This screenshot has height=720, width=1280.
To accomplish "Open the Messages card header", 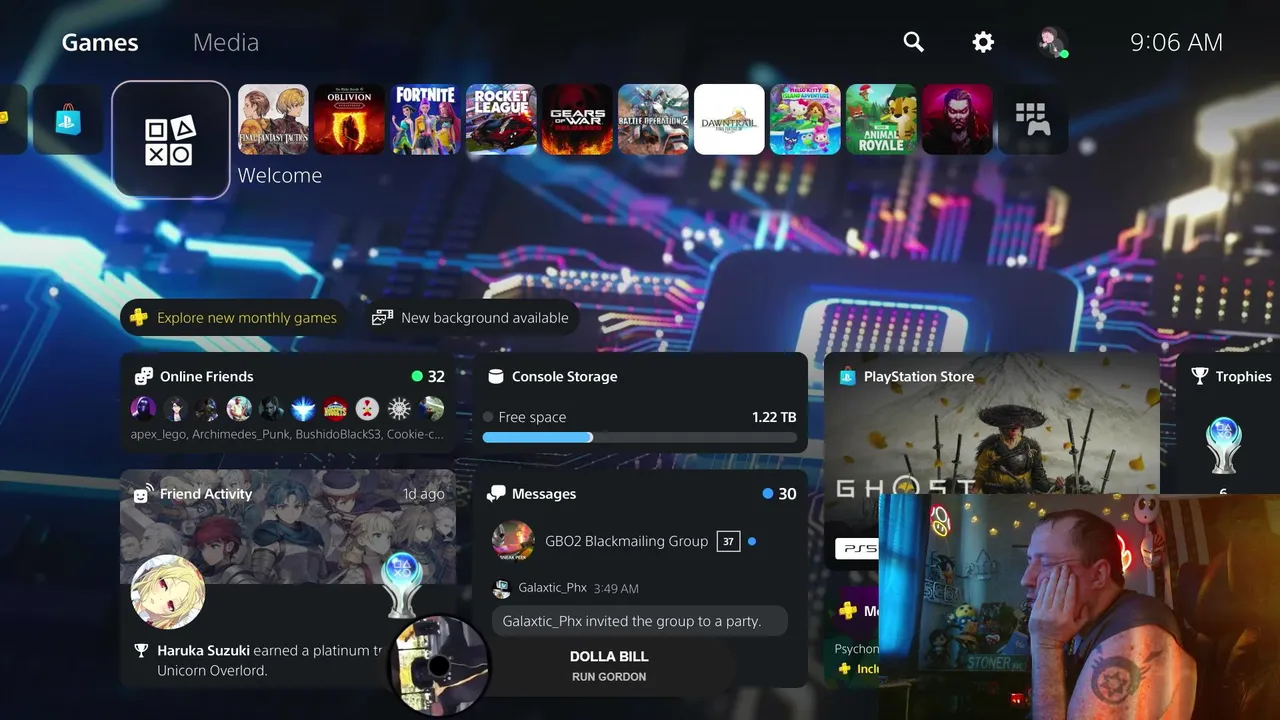I will (x=531, y=494).
